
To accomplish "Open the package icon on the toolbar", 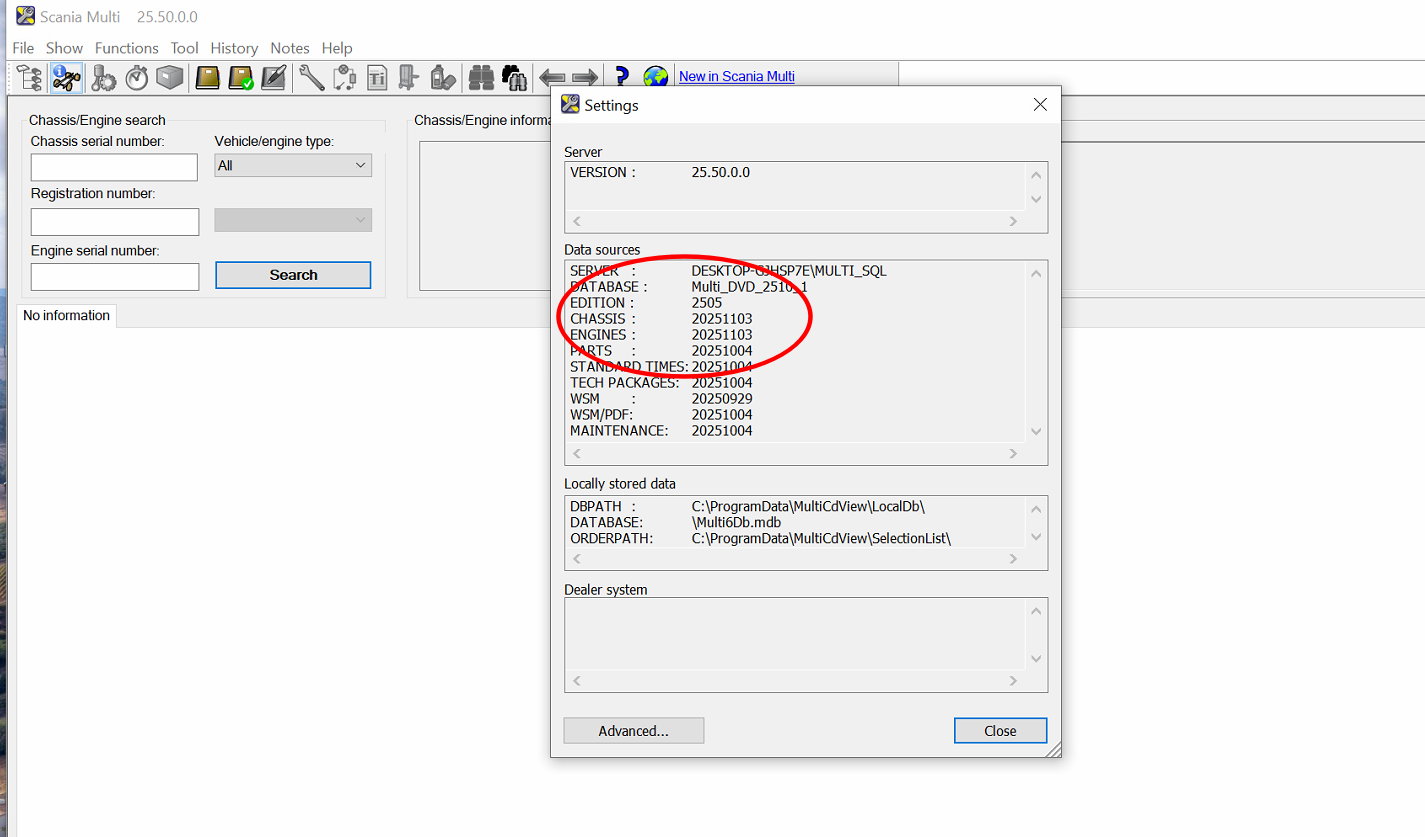I will [x=169, y=76].
